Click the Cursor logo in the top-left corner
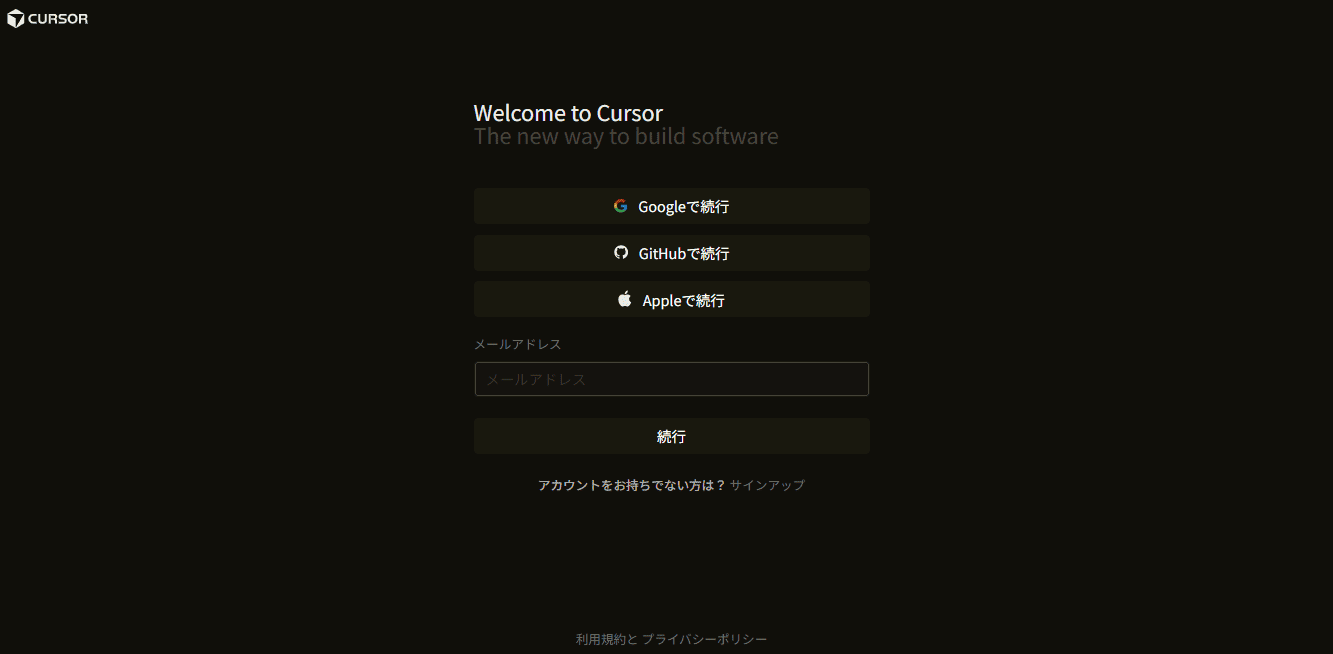 click(14, 18)
